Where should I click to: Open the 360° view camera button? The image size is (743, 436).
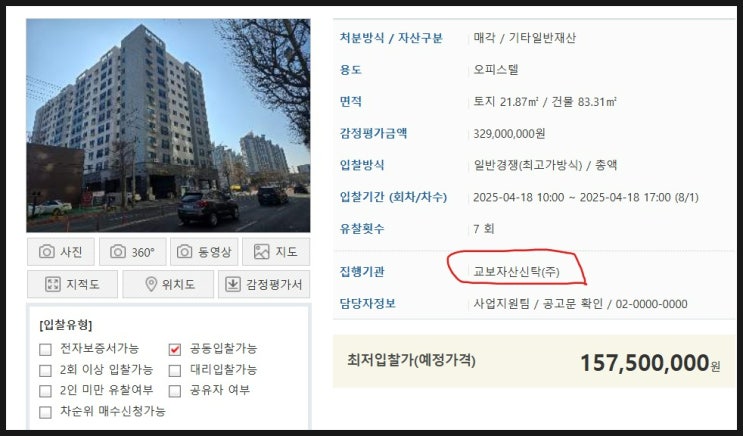(133, 252)
